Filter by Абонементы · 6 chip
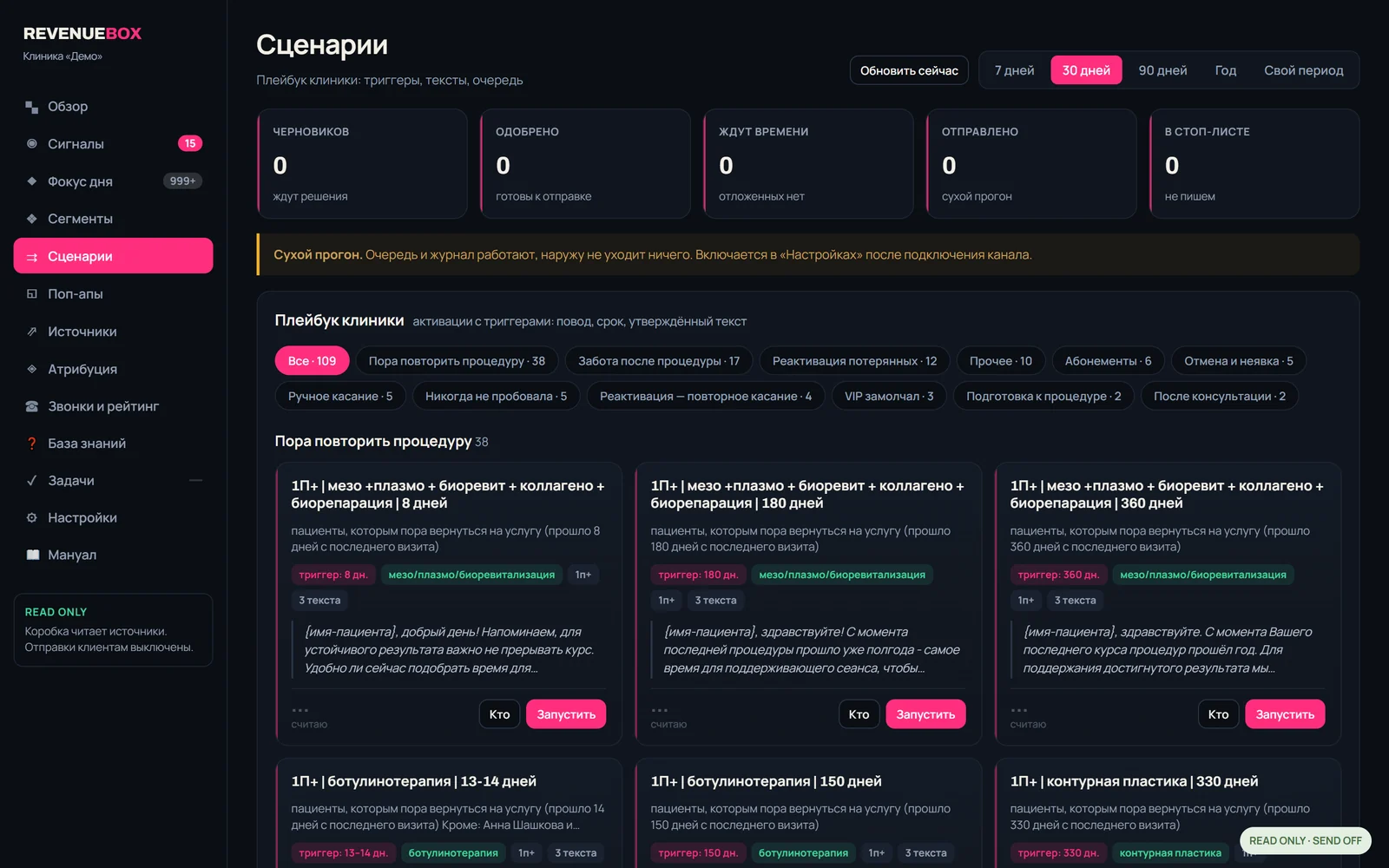 tap(1108, 361)
